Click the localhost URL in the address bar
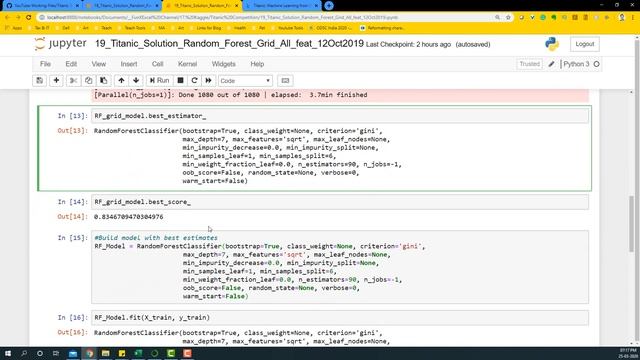This screenshot has width=640, height=360. [222, 18]
